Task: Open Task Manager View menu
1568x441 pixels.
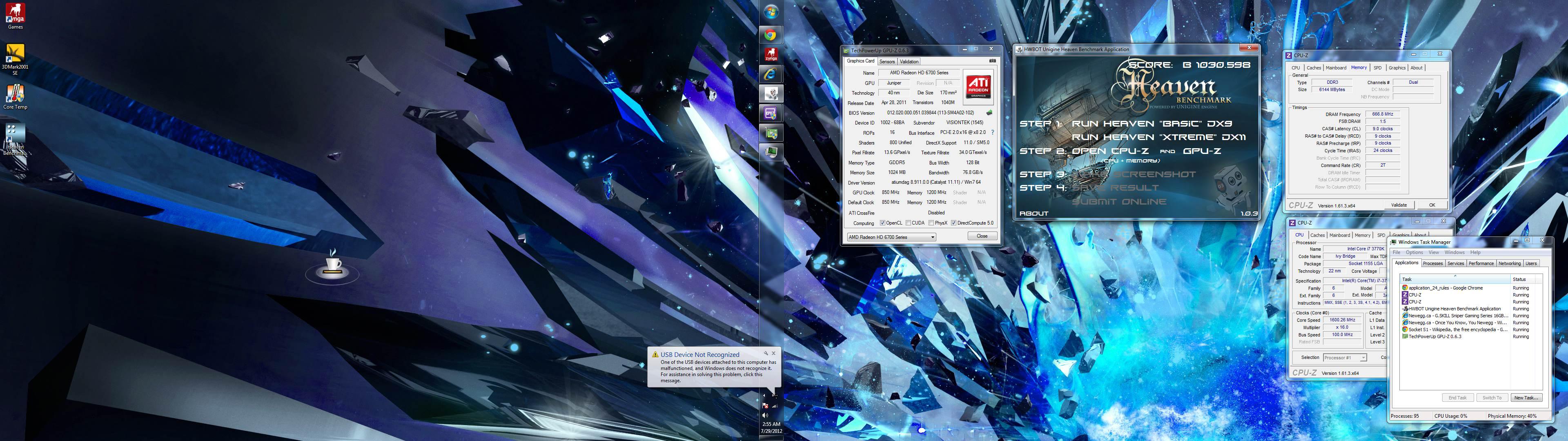Action: click(x=1434, y=252)
